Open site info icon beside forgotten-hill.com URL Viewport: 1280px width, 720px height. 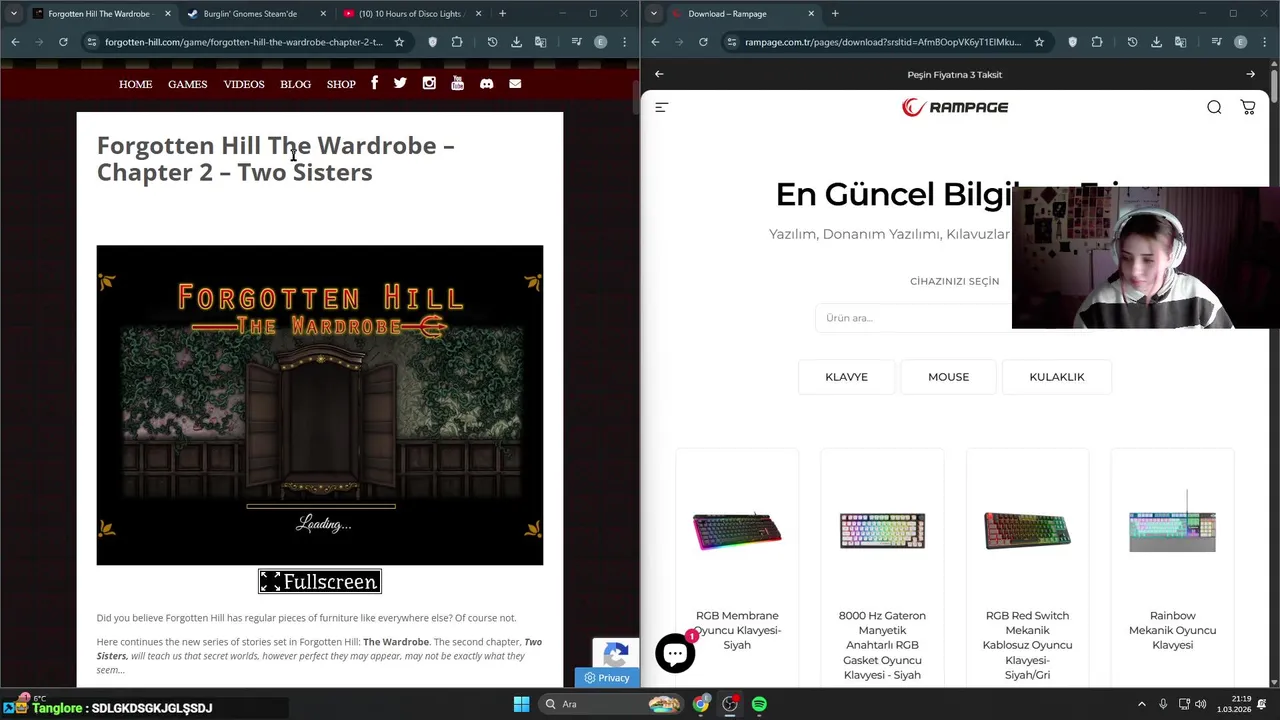pos(92,42)
